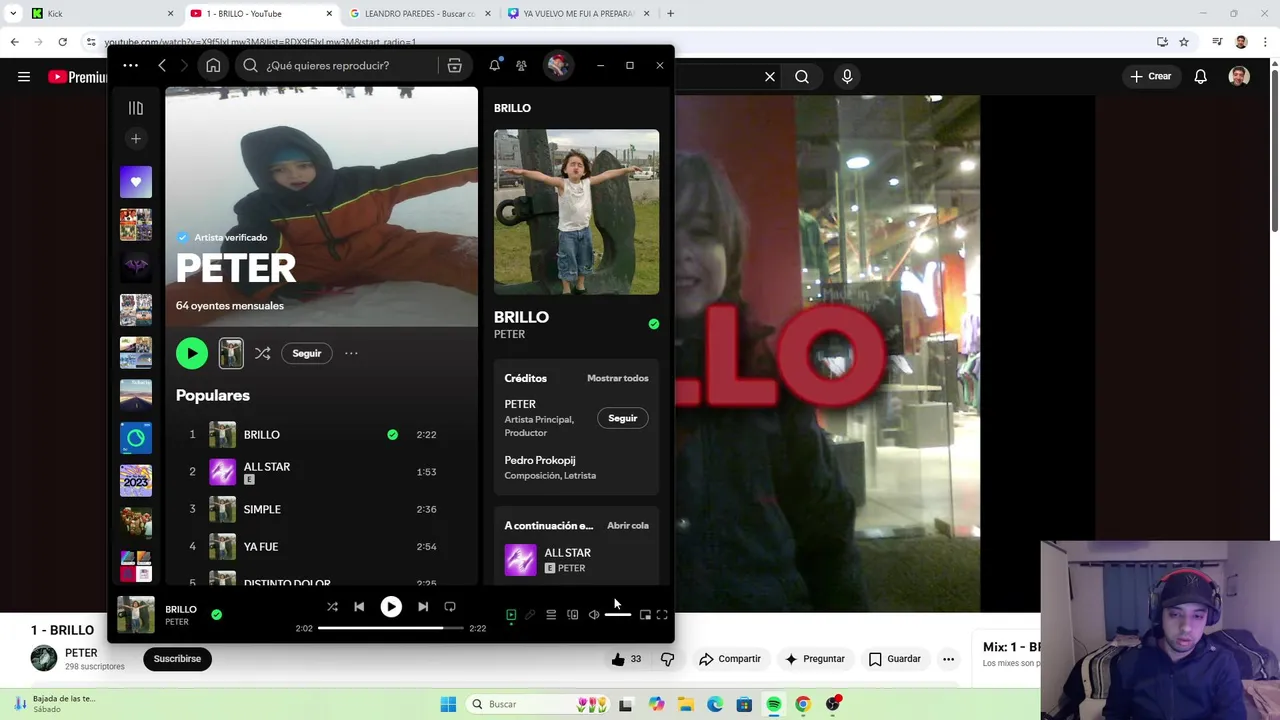Click YouTube search magnifier button
This screenshot has width=1280, height=720.
point(802,77)
